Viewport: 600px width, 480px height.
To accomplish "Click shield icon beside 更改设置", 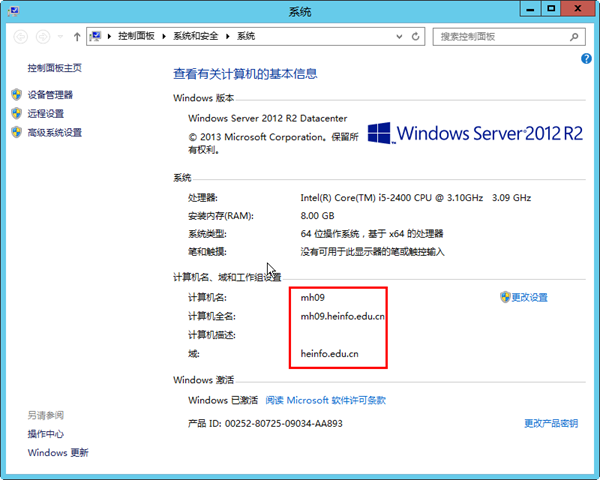I will pos(505,297).
